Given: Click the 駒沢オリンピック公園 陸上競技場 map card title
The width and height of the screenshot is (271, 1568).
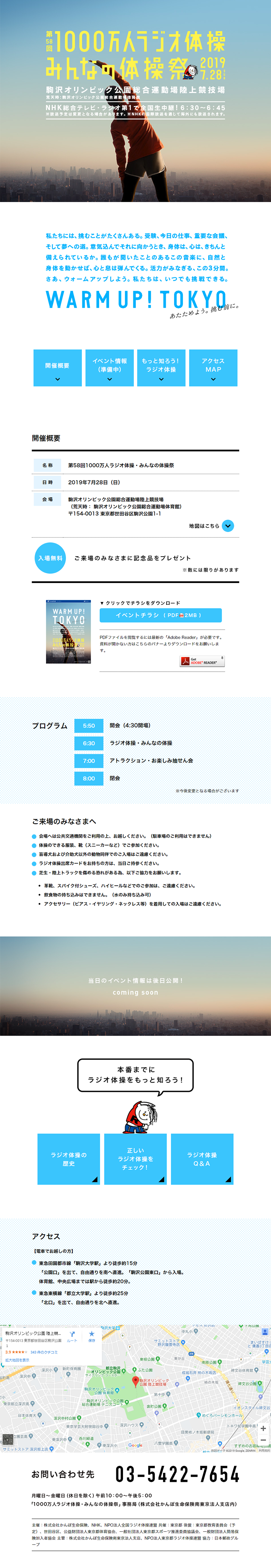Looking at the screenshot, I should (34, 1334).
